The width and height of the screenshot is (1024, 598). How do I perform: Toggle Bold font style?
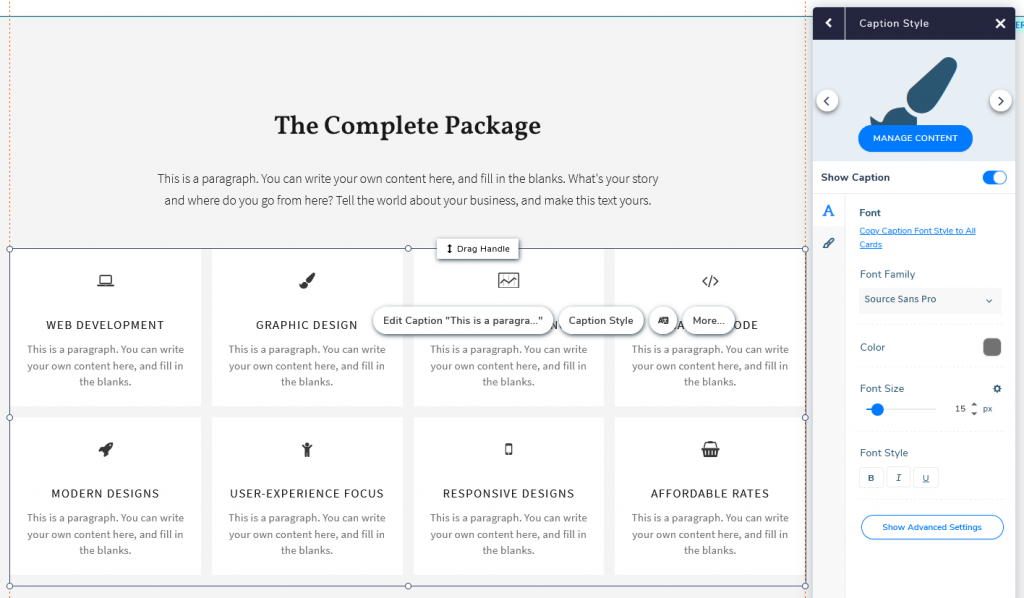tap(871, 478)
